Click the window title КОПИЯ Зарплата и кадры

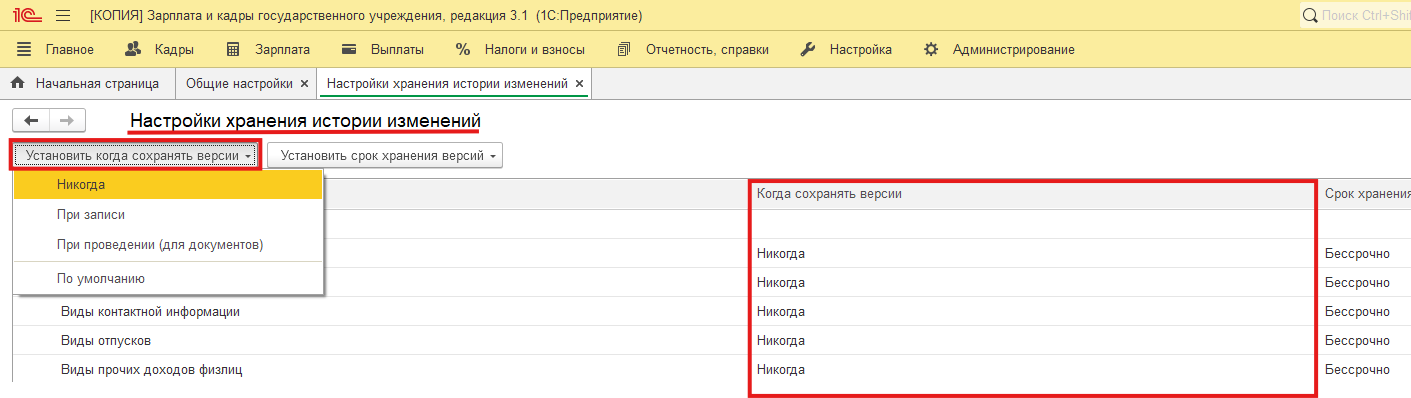coord(366,16)
